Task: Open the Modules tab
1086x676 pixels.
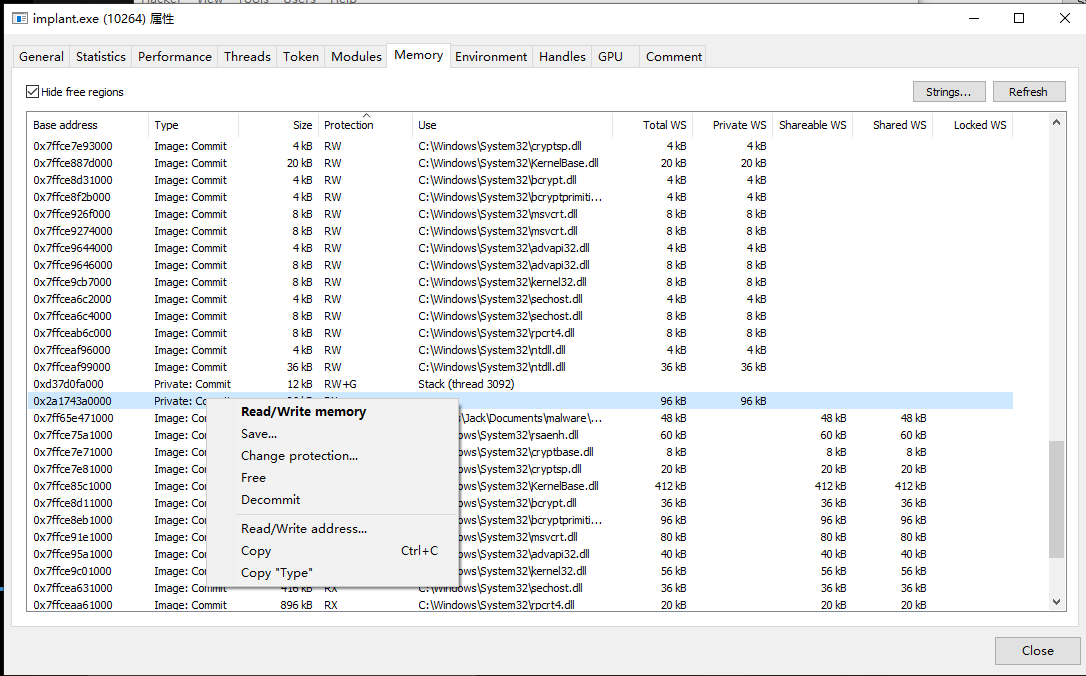Action: pos(356,57)
